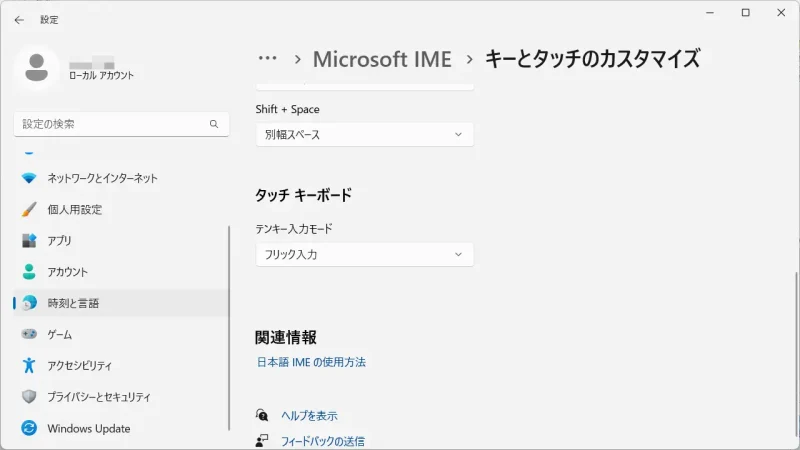Click the back arrow in the title bar
Screen dimensions: 800x450
19,19
